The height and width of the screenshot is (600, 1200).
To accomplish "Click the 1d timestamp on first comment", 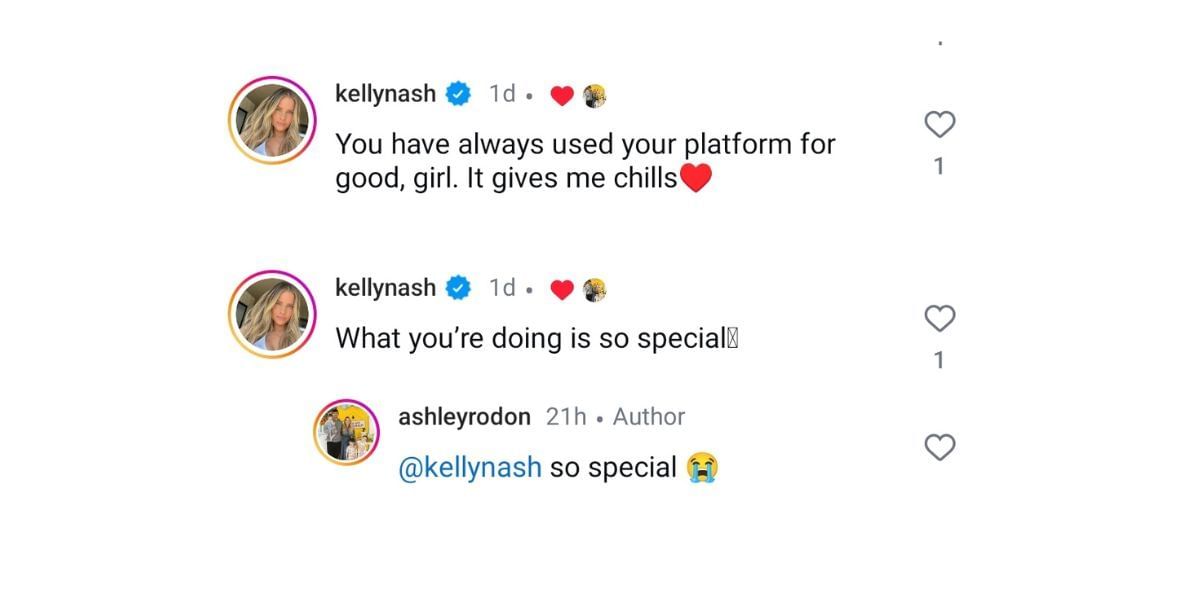I will tap(502, 94).
